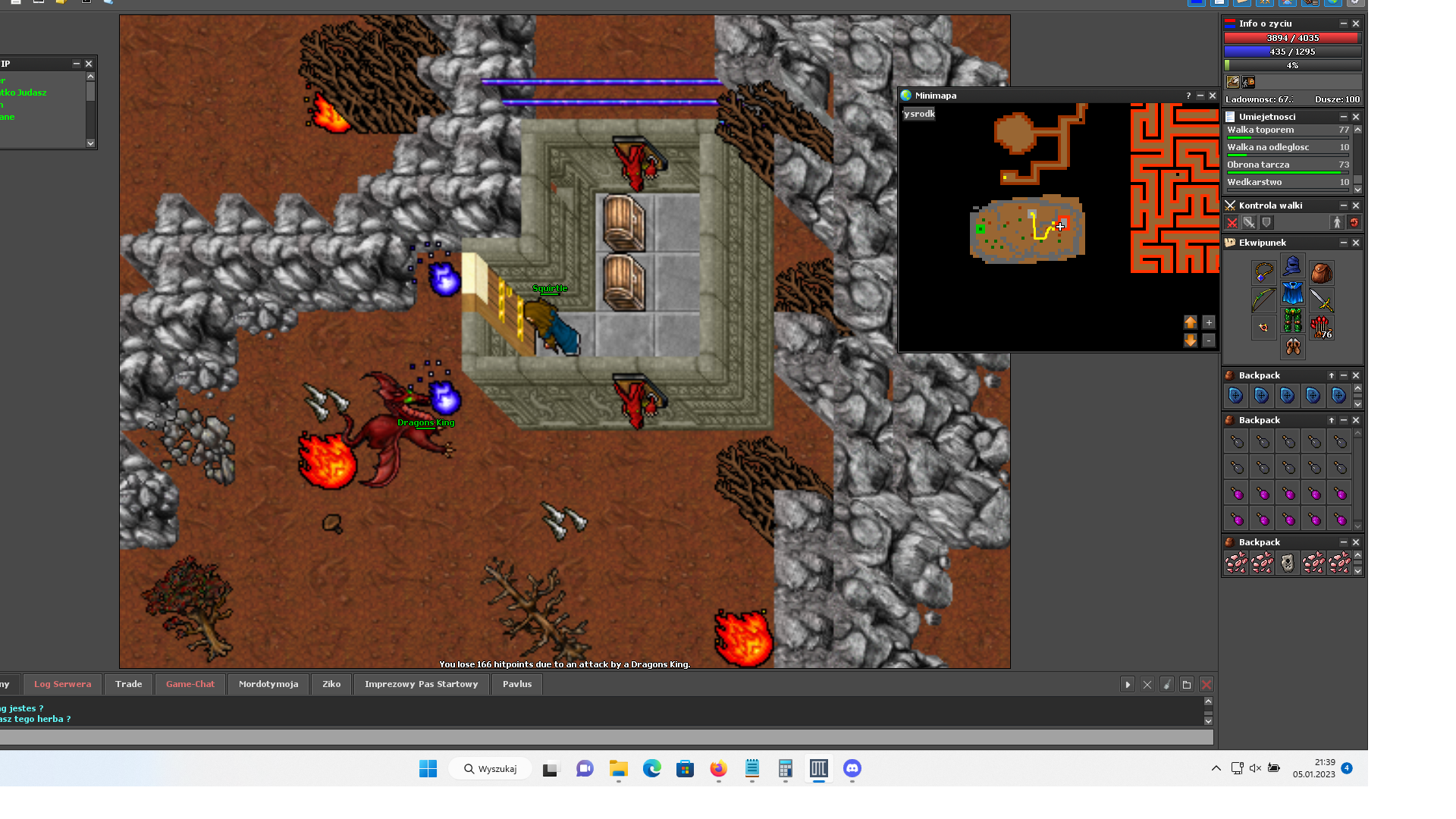Open Firefox from the Windows taskbar

pos(718,769)
